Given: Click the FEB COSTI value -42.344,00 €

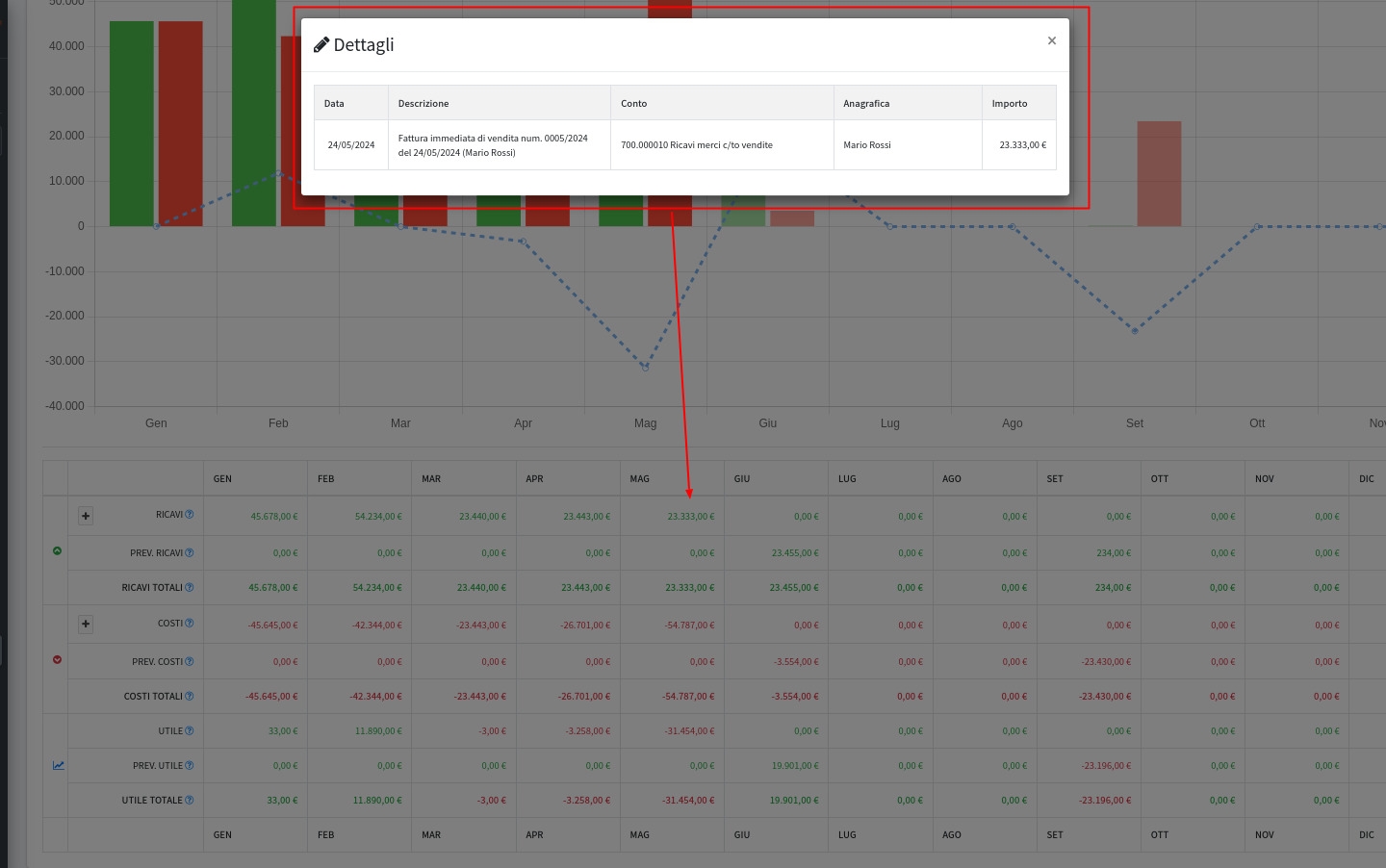Looking at the screenshot, I should point(378,625).
